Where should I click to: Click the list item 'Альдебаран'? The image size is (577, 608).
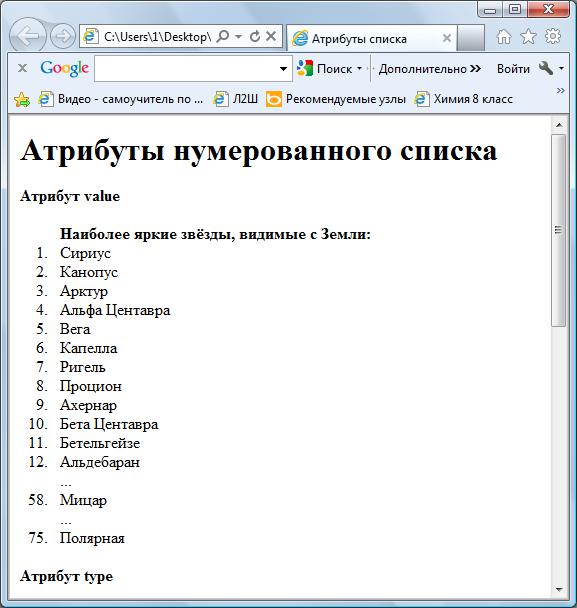(100, 462)
